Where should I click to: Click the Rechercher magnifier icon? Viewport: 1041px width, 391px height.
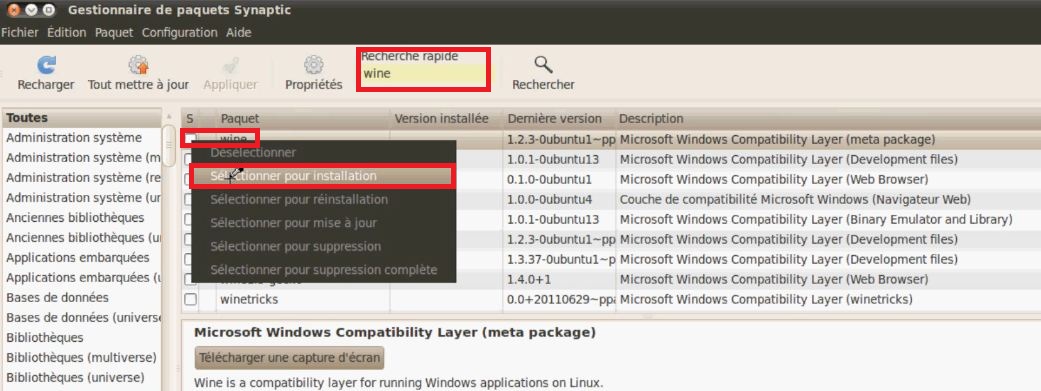543,64
